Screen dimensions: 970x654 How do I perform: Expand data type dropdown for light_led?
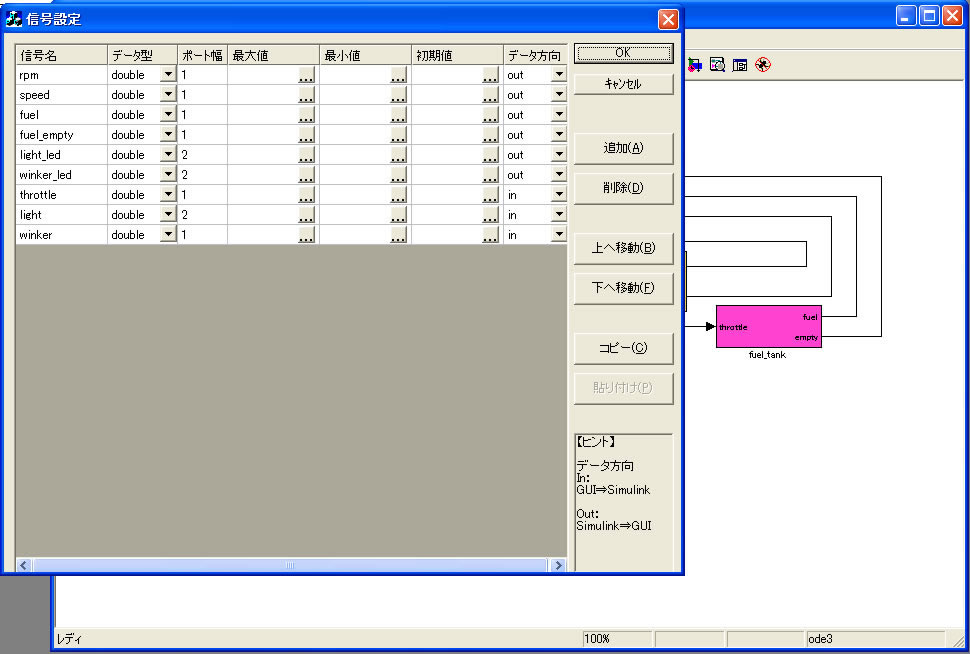(167, 155)
